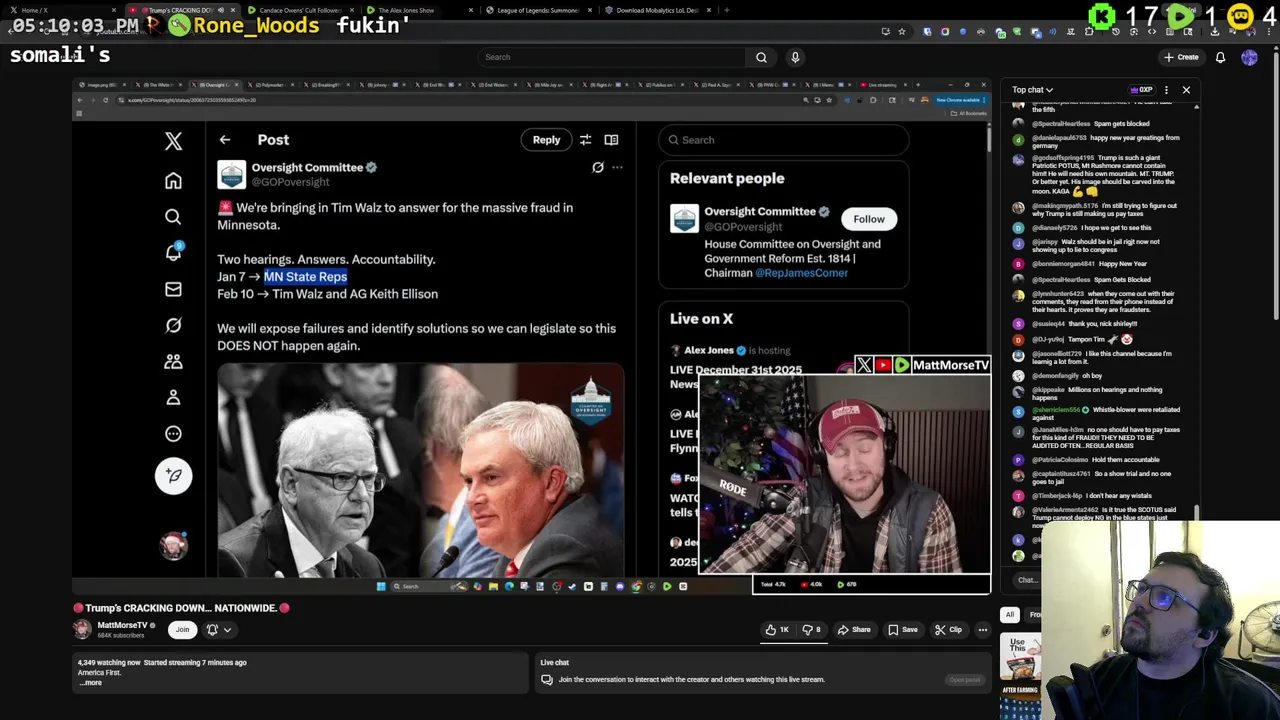Screen dimensions: 1280x720
Task: Open Alex Jones live host link
Action: pos(709,351)
